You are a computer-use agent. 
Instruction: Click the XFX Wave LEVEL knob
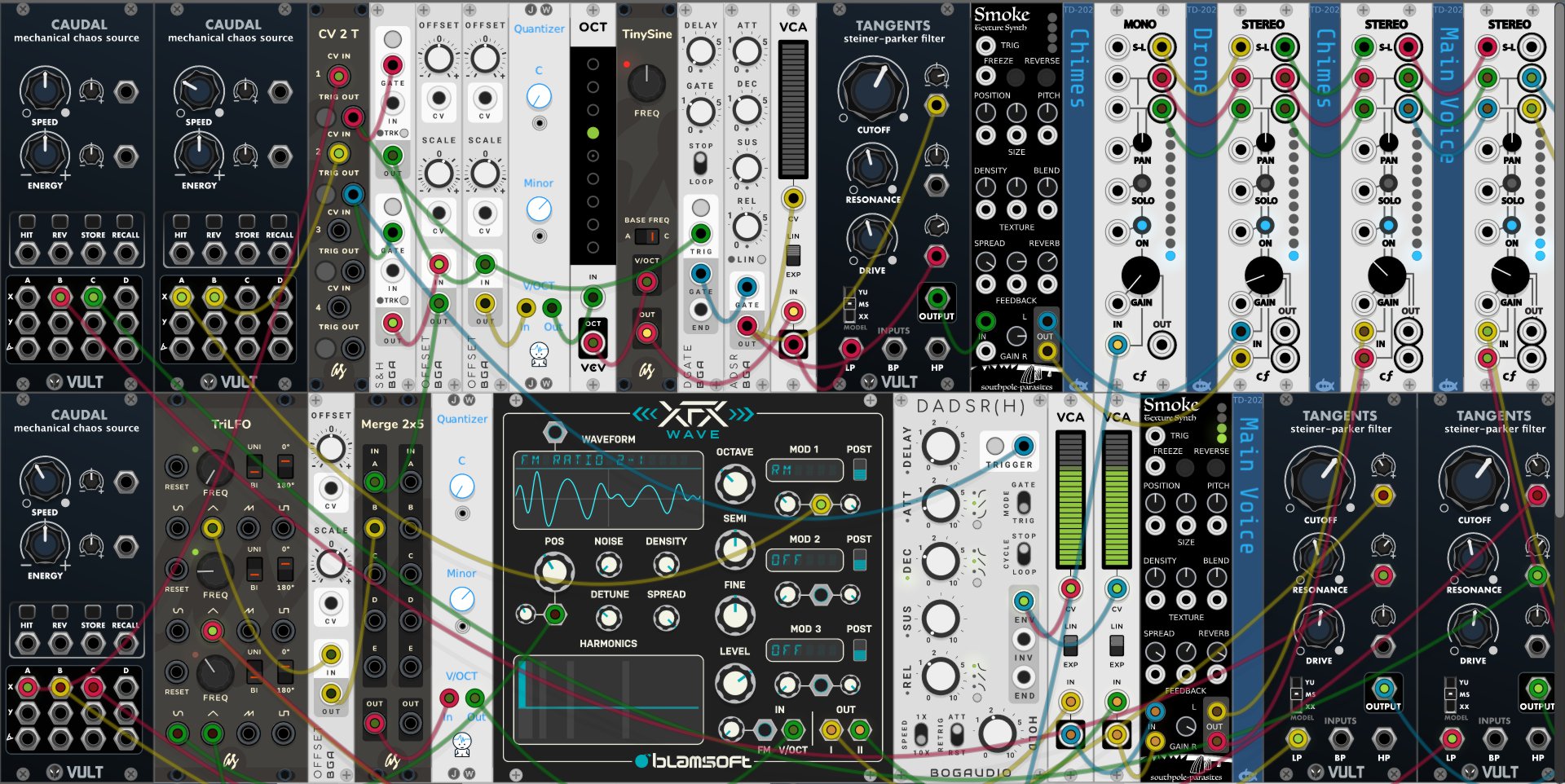[x=734, y=682]
